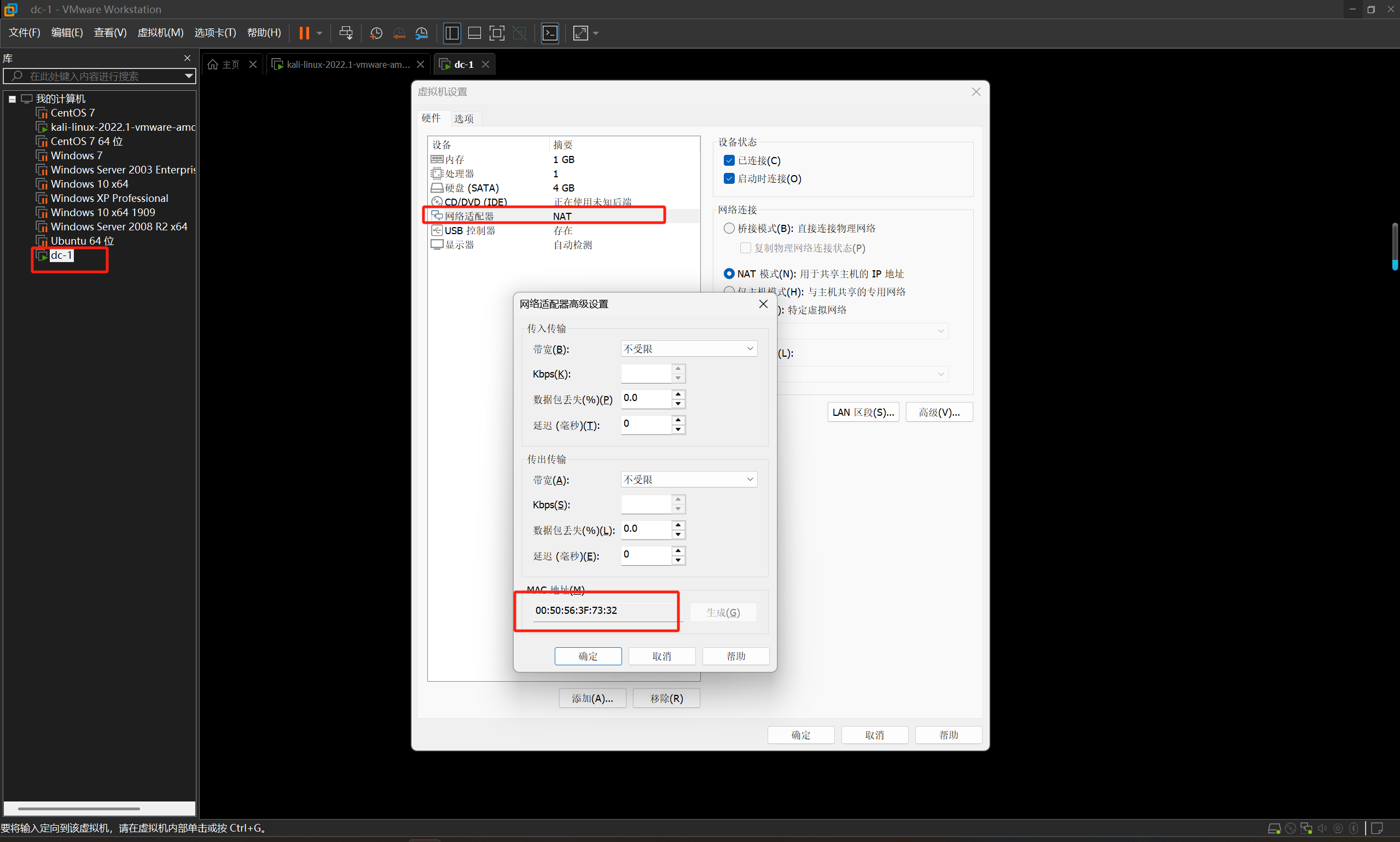
Task: Open the snapshot manager icon
Action: 421,33
